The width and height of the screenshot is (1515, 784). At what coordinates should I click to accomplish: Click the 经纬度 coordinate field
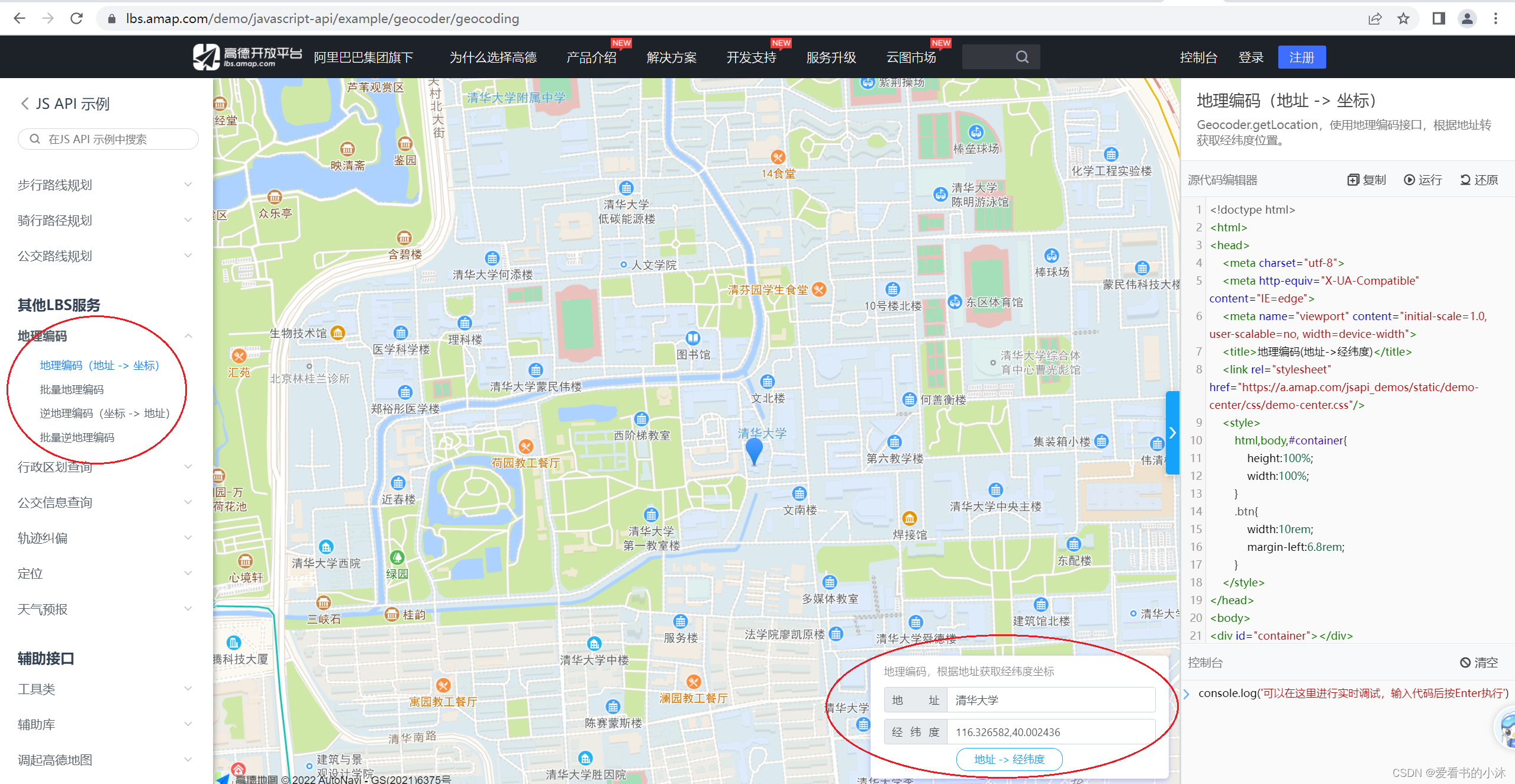[x=1051, y=732]
